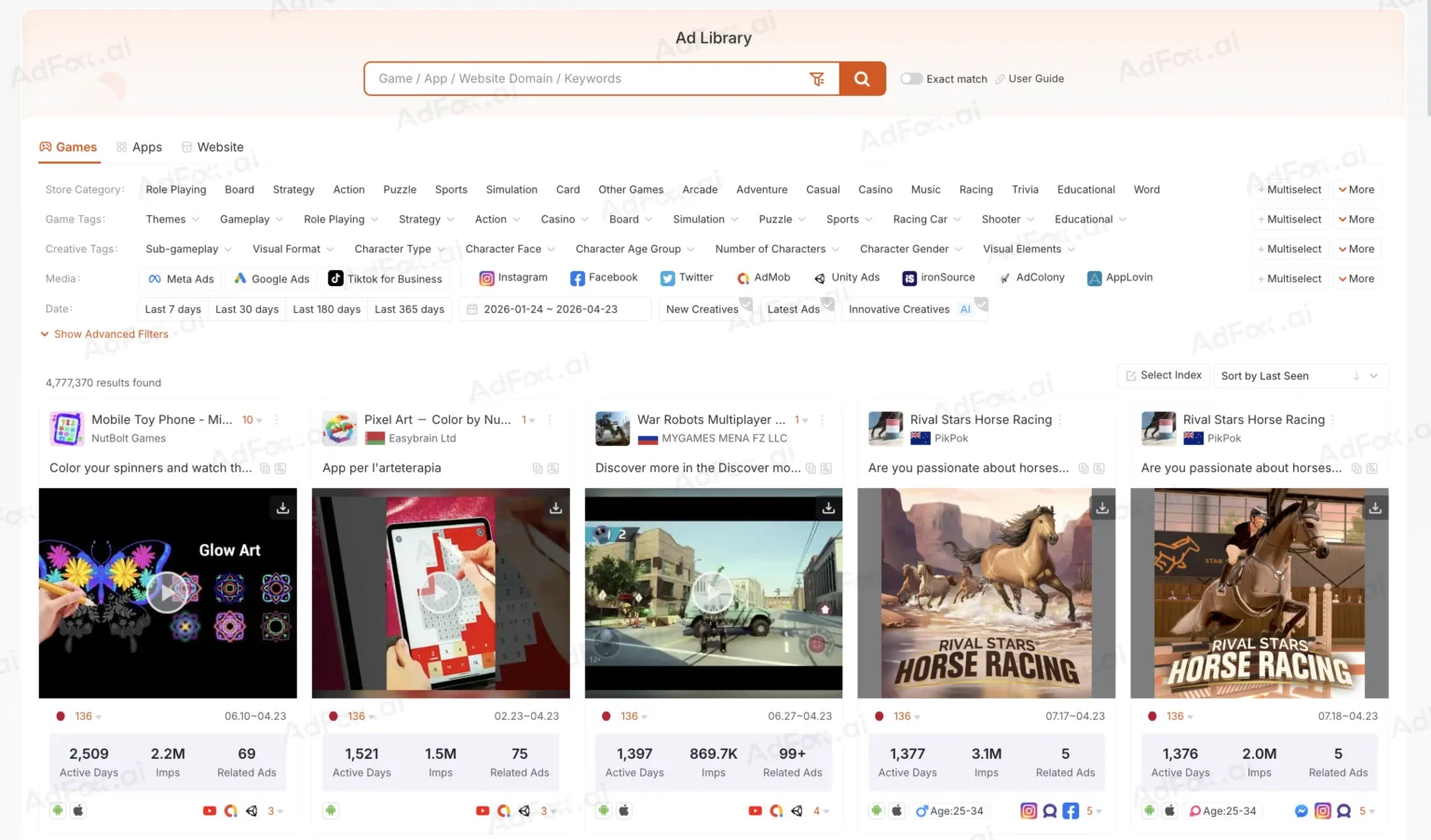1431x840 pixels.
Task: Open the Visual Format dropdown
Action: pyautogui.click(x=293, y=249)
